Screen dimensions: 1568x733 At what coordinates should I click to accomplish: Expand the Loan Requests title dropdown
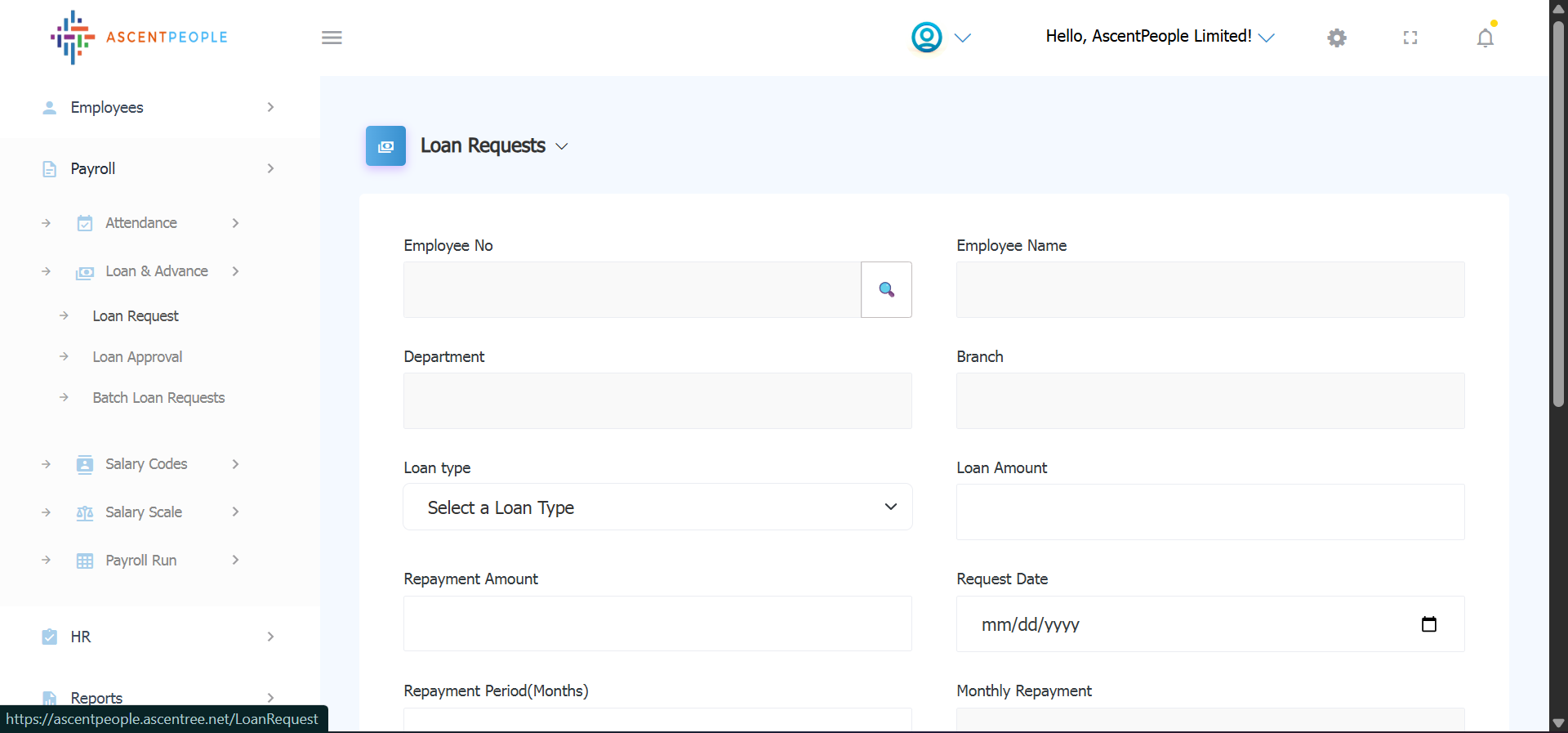562,146
